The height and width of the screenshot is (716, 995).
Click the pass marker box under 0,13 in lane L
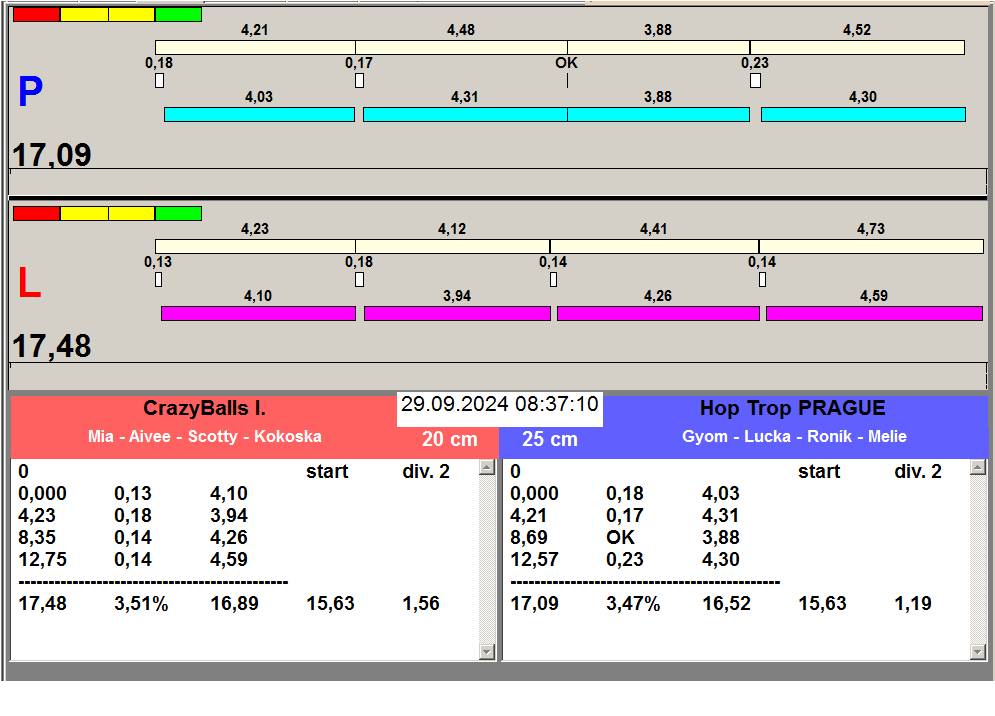click(158, 280)
